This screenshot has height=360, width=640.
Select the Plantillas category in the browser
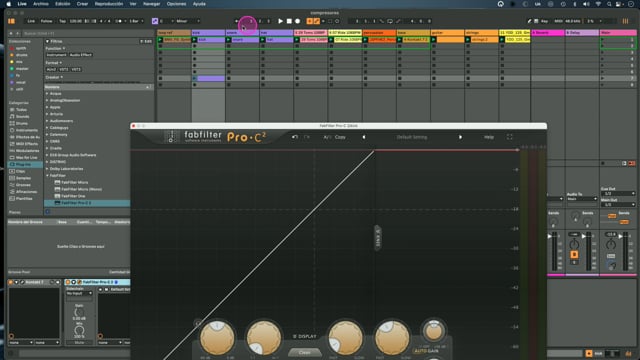(24, 198)
